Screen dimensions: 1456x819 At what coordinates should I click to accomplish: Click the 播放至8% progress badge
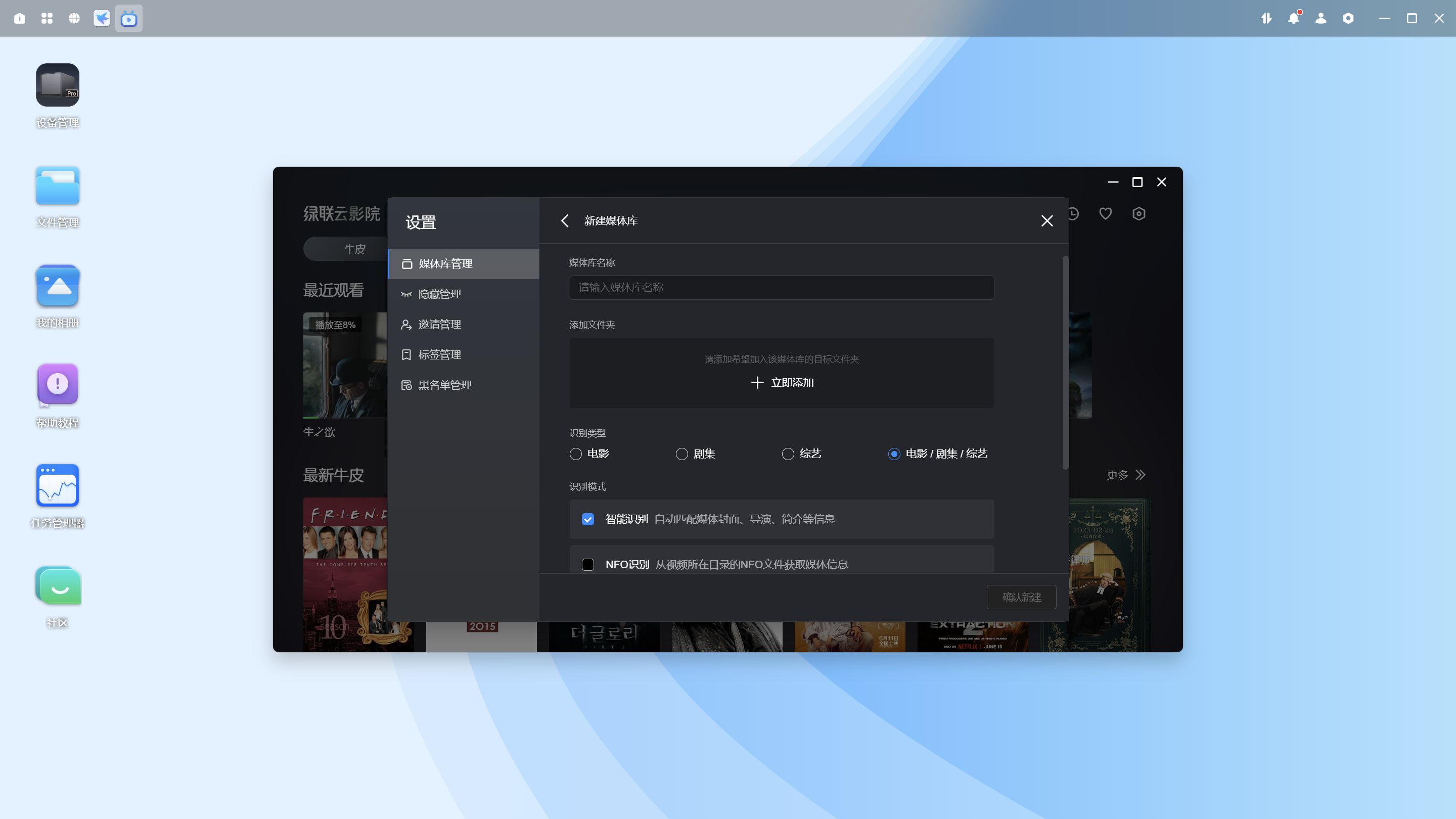335,325
